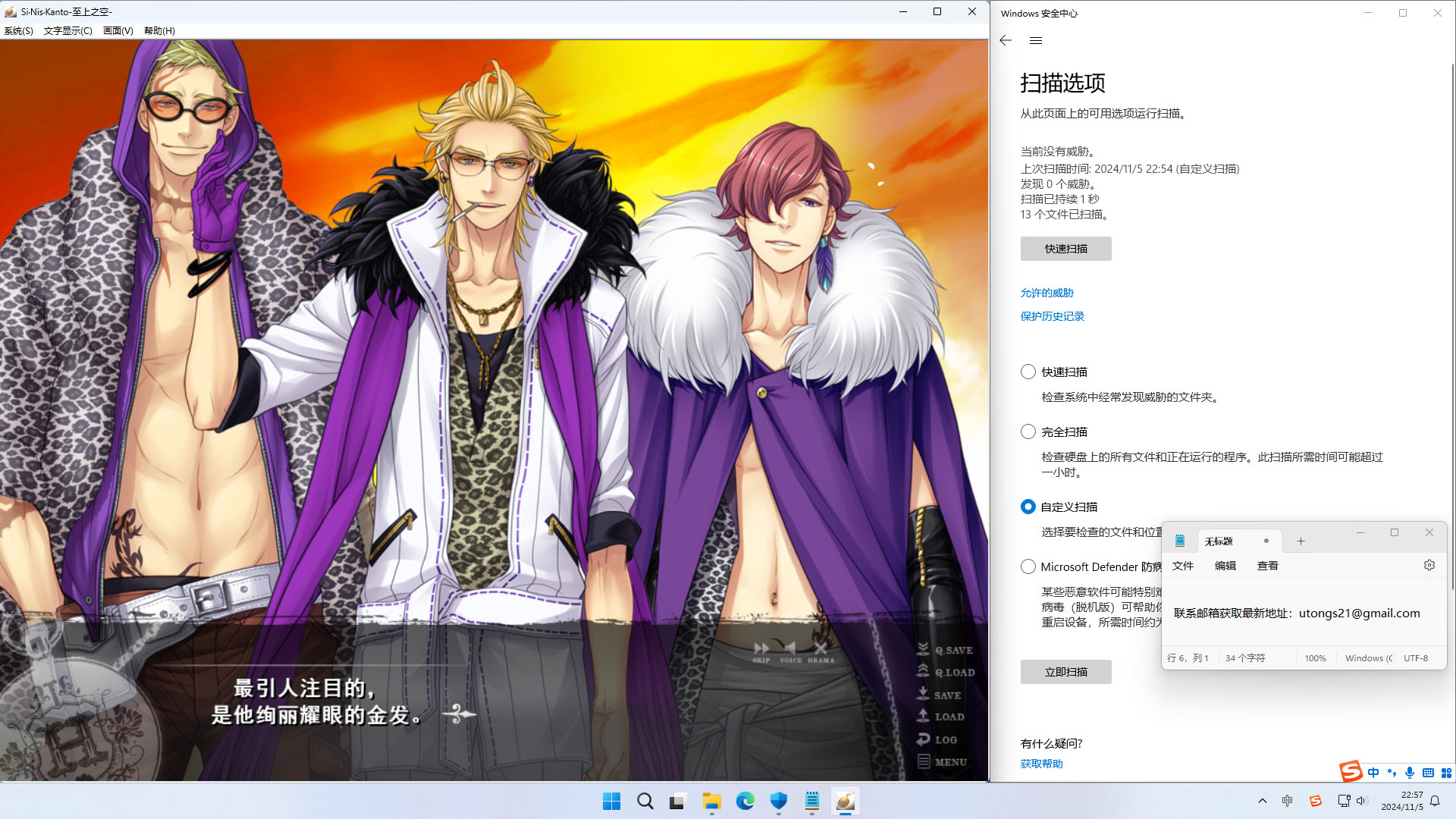Viewport: 1456px width, 819px height.
Task: Open Notepad 编辑 menu
Action: (x=1225, y=566)
